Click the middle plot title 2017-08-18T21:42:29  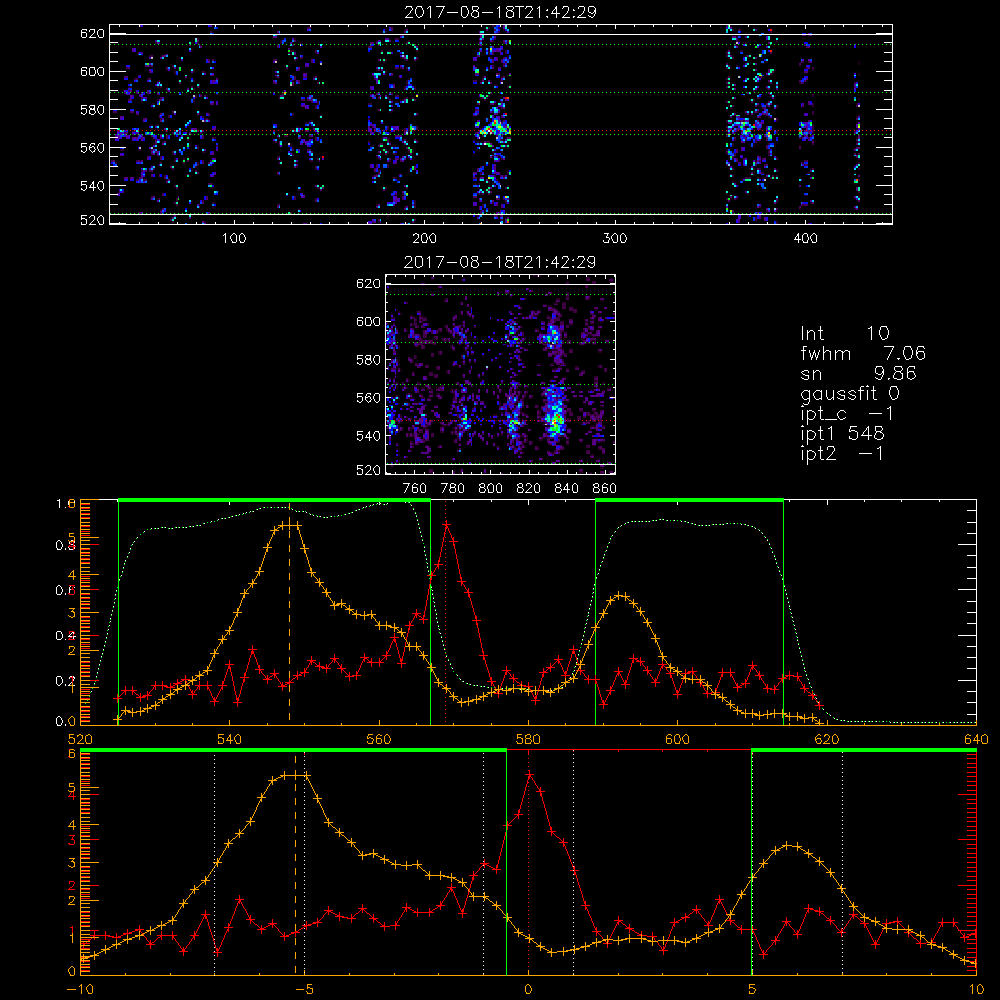point(500,262)
